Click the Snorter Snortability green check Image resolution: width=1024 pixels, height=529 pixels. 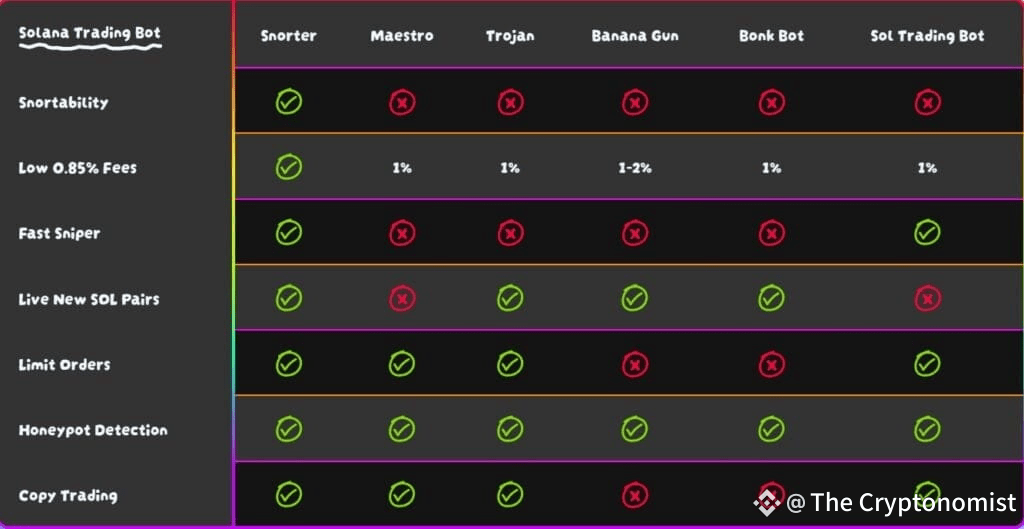coord(289,102)
